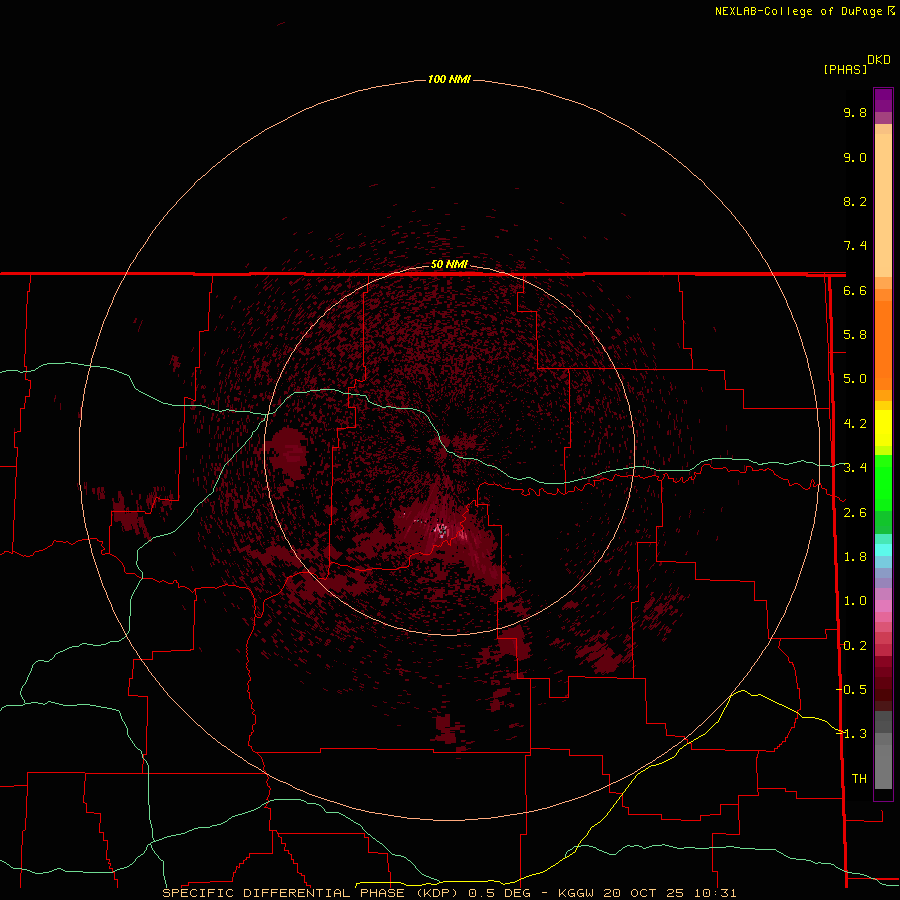
Task: Click the 9.0 scale value
Action: [855, 157]
